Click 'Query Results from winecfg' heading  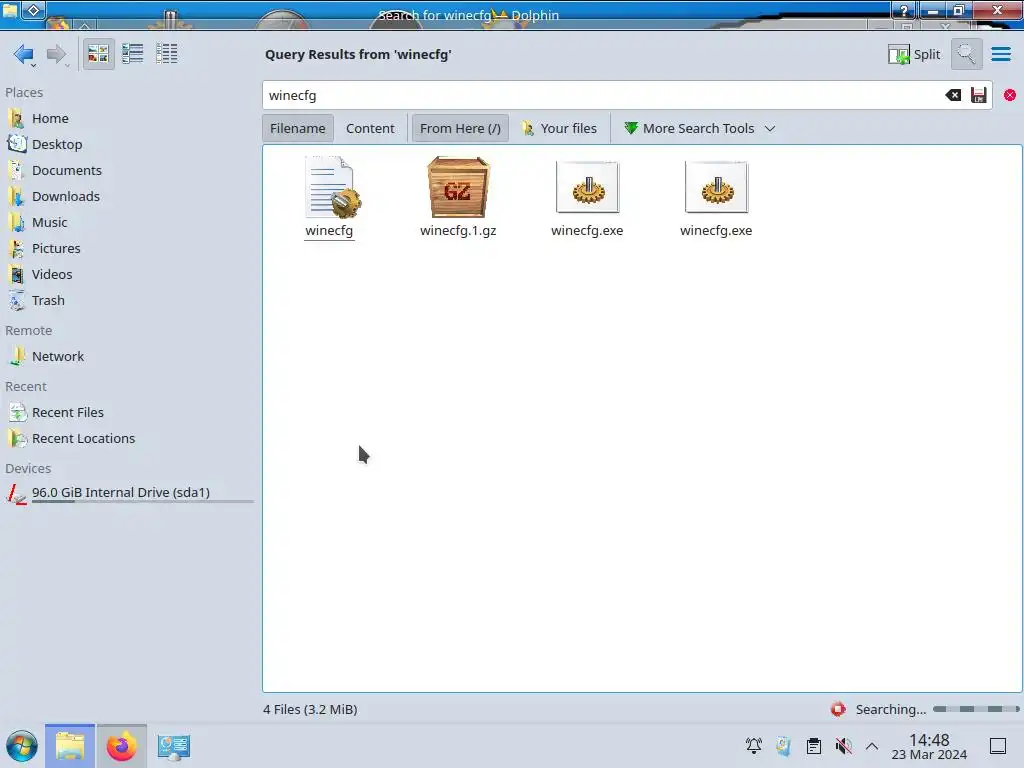358,54
